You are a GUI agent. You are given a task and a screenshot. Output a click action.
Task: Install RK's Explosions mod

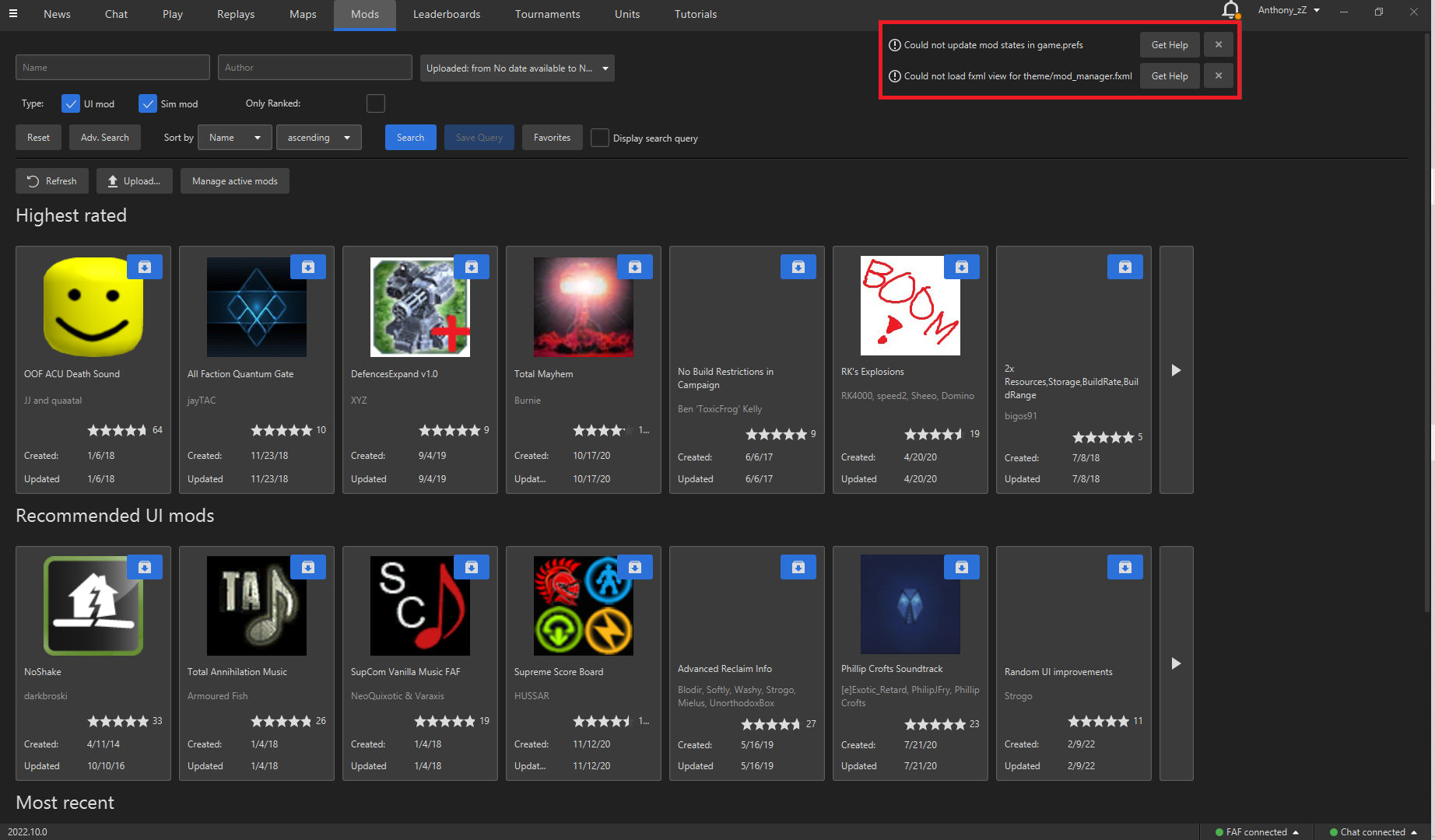point(962,267)
